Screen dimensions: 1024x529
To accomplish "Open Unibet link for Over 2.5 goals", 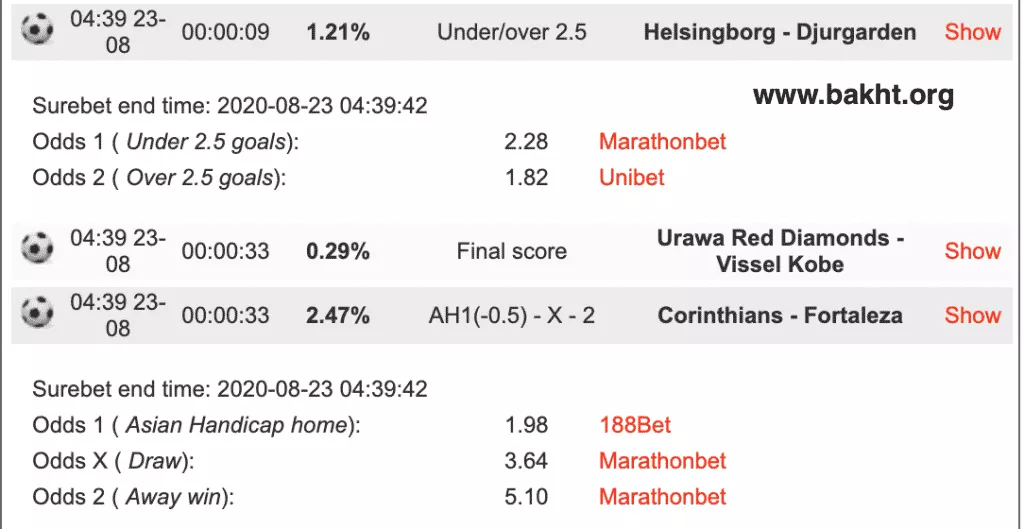I will pyautogui.click(x=631, y=178).
